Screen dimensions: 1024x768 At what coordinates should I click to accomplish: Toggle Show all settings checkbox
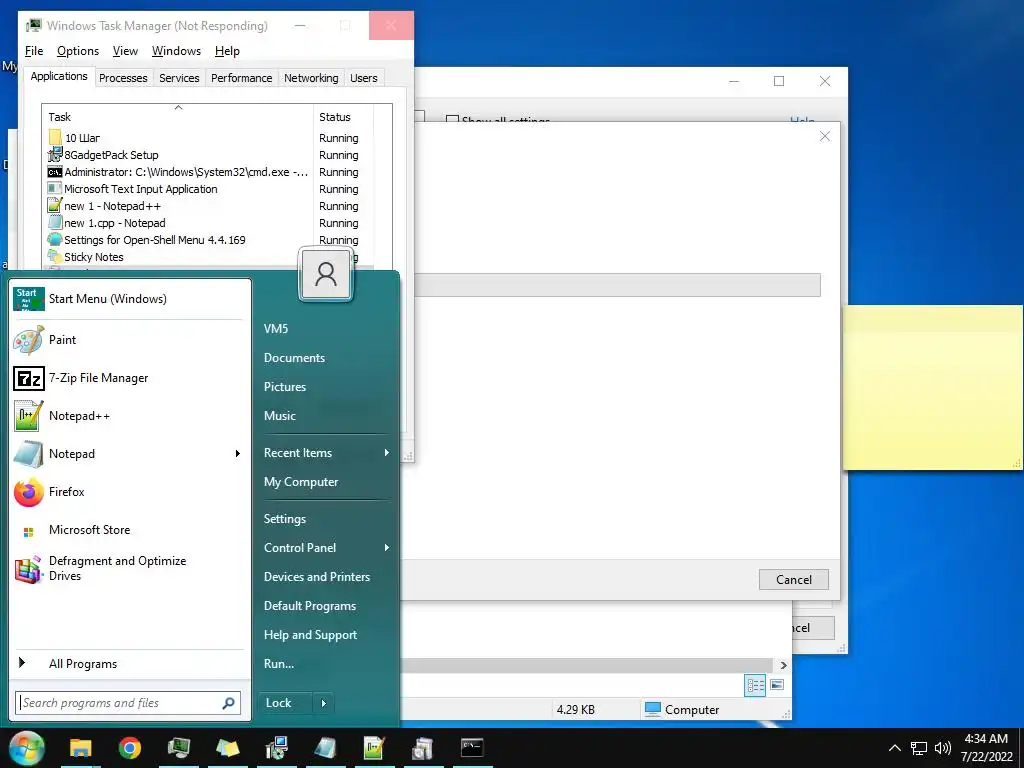(x=451, y=120)
